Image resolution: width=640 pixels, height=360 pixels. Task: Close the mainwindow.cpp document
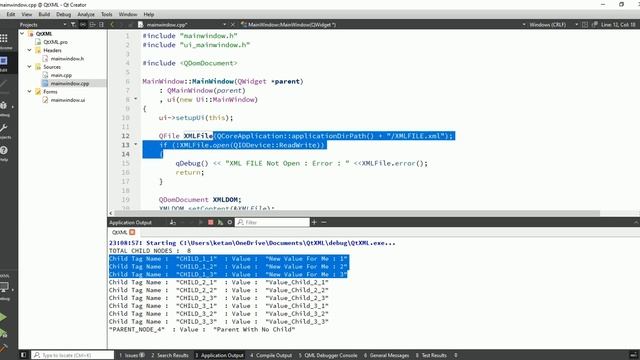tap(233, 24)
